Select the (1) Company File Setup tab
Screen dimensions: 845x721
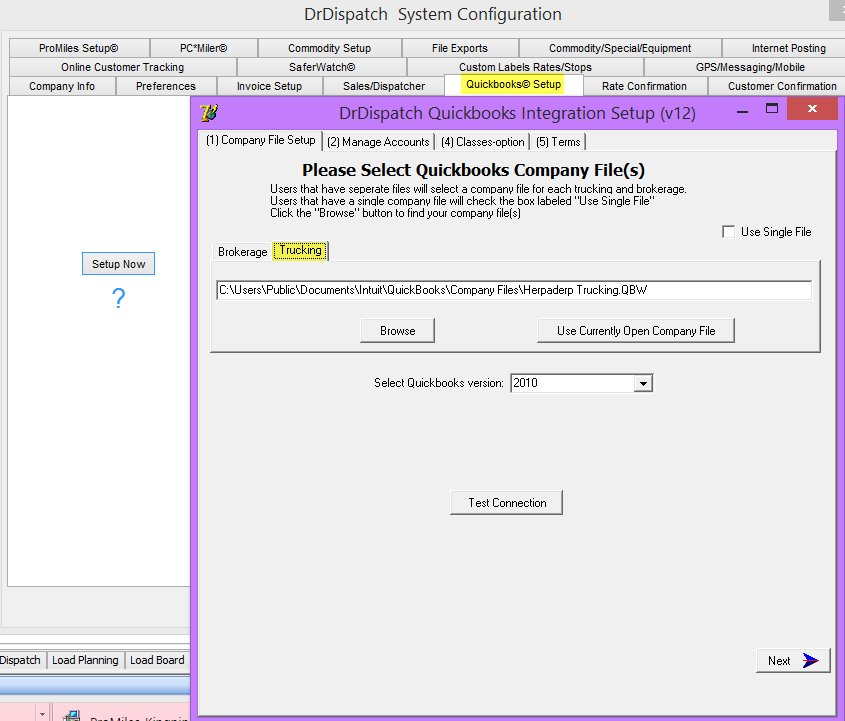click(260, 140)
